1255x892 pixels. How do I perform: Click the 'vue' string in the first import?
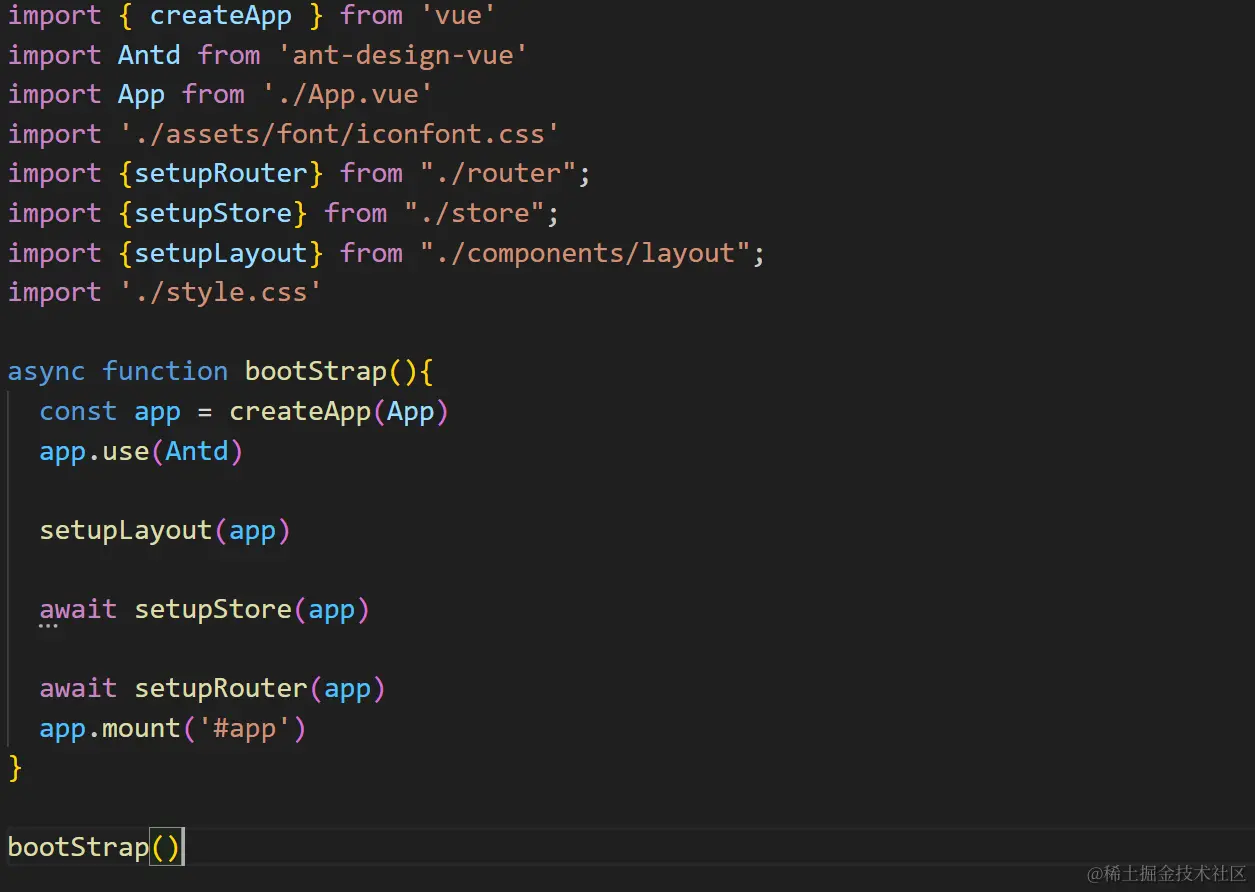[x=458, y=16]
